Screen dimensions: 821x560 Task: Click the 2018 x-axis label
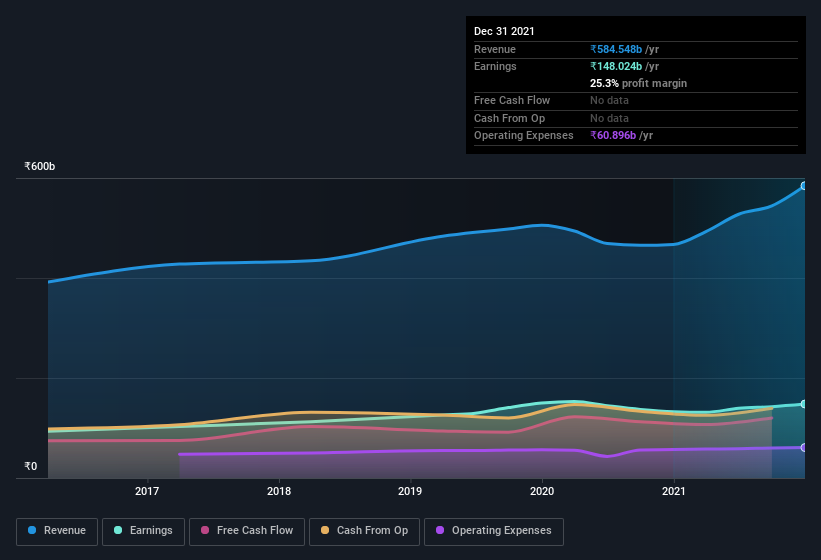click(x=279, y=491)
